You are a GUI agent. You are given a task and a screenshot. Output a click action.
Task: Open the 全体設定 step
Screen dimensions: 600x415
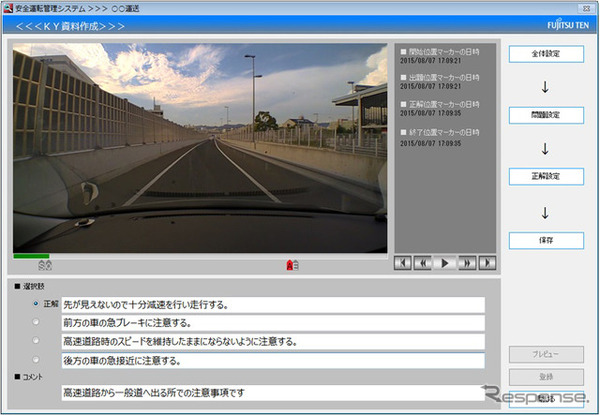546,54
